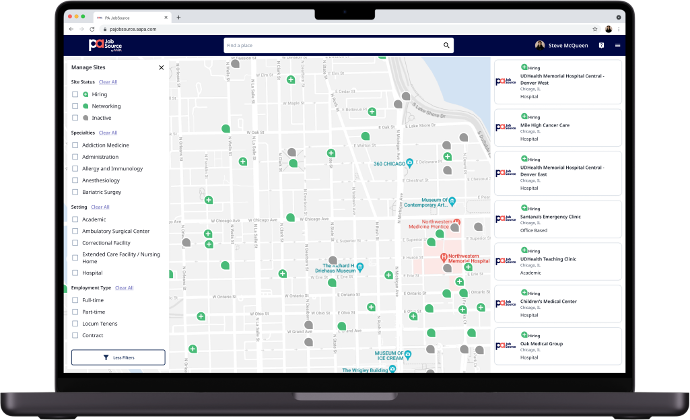Reload the page in browser
690x420 pixels.
click(x=93, y=29)
